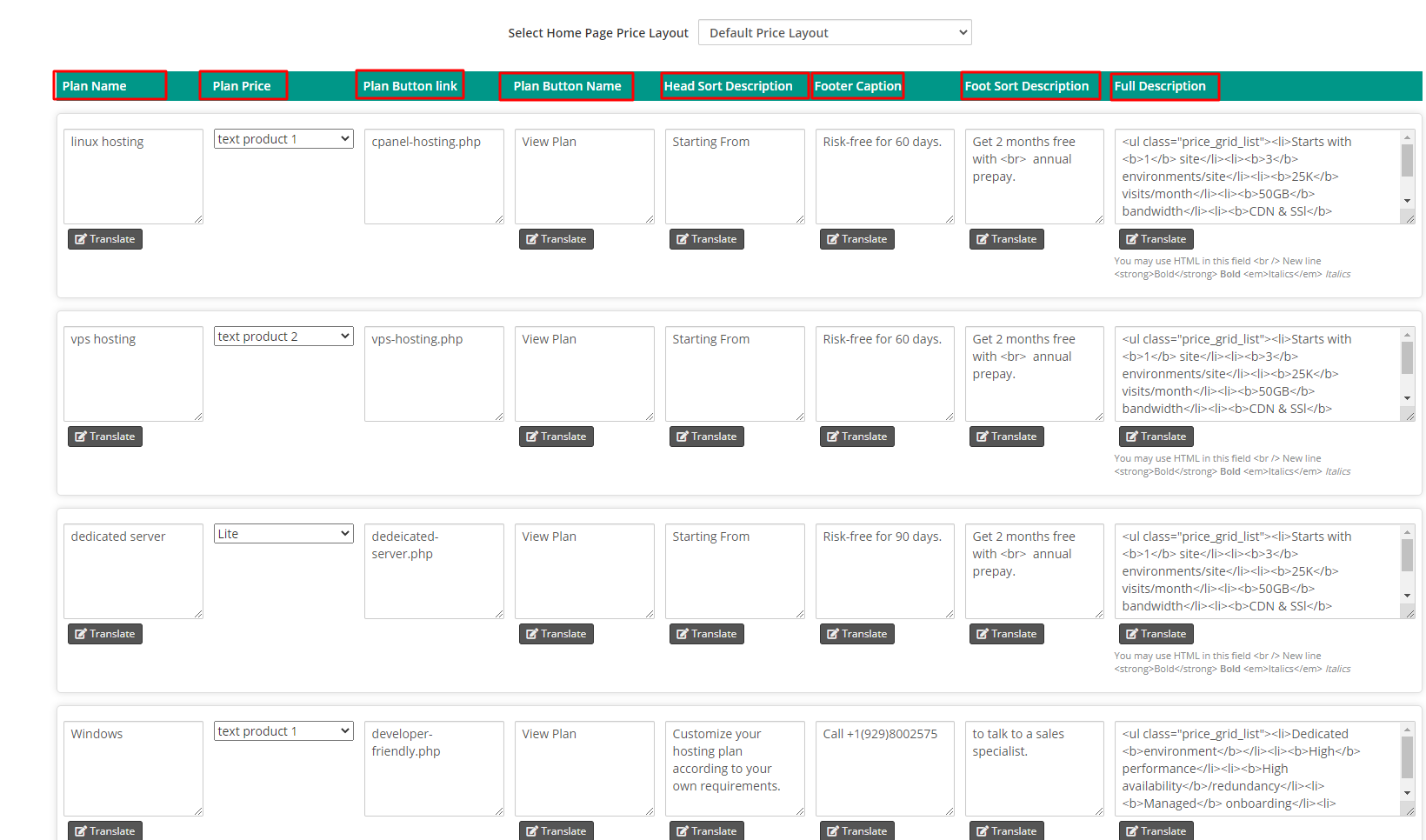This screenshot has height=840, width=1426.
Task: Open the Home Page Price Layout dropdown
Action: click(834, 33)
